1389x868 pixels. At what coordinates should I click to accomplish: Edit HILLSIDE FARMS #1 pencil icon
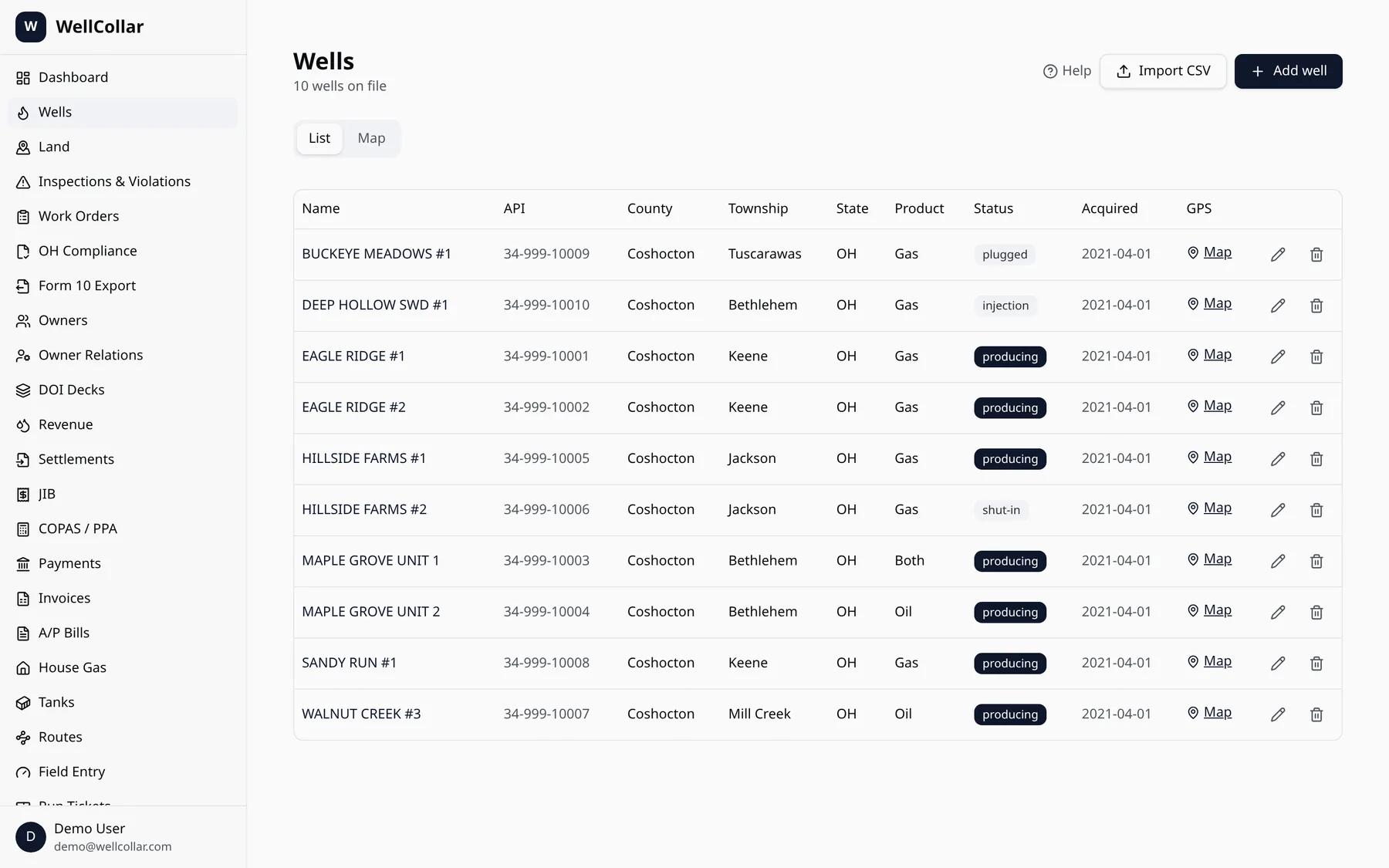pyautogui.click(x=1278, y=459)
